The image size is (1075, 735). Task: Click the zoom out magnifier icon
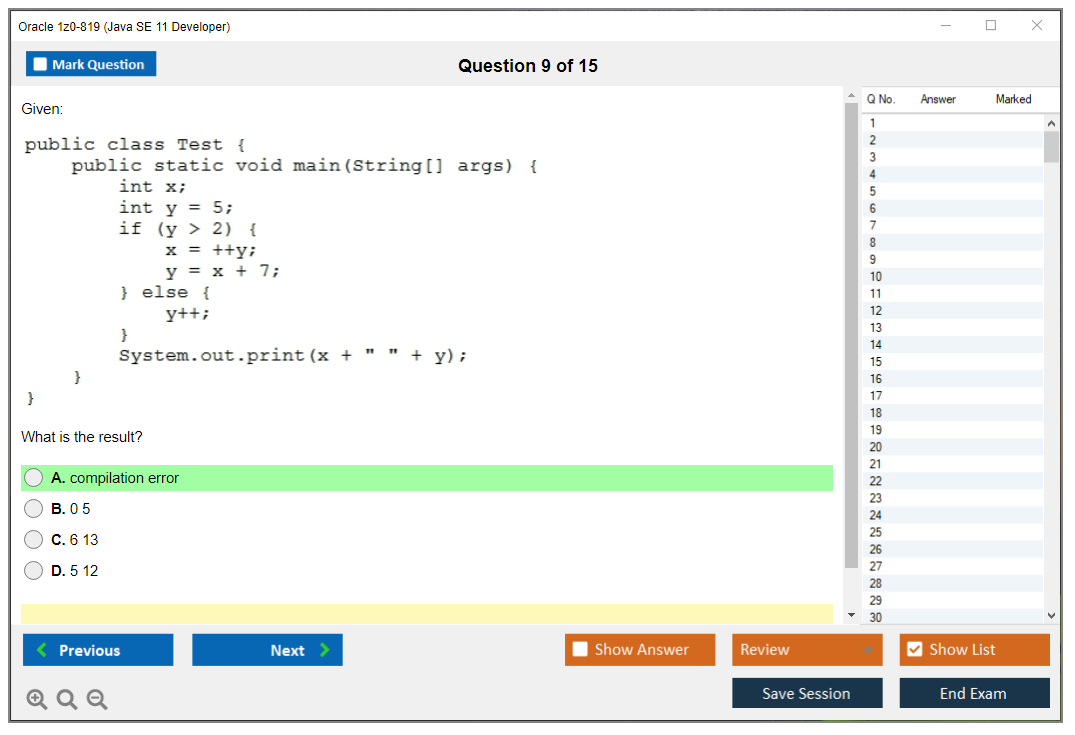coord(97,700)
